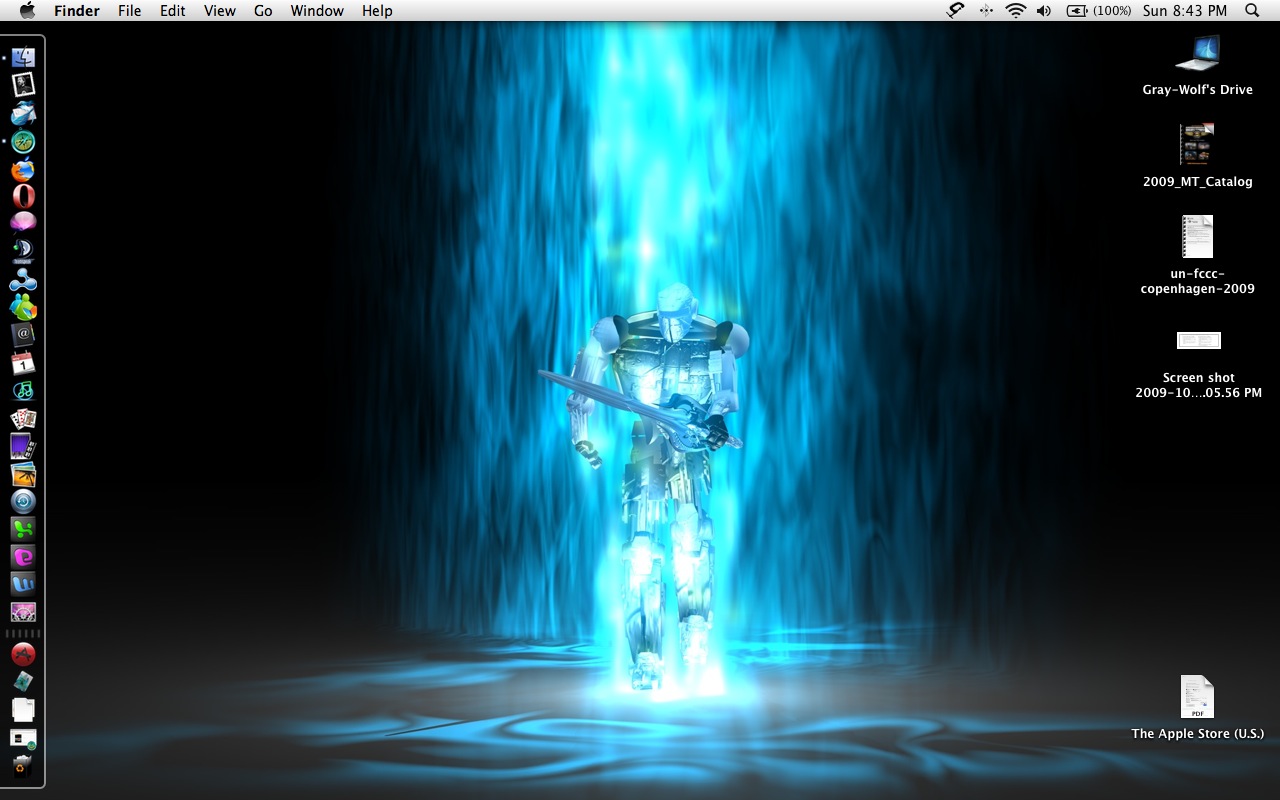
Task: Open the Apple menu
Action: click(x=27, y=11)
